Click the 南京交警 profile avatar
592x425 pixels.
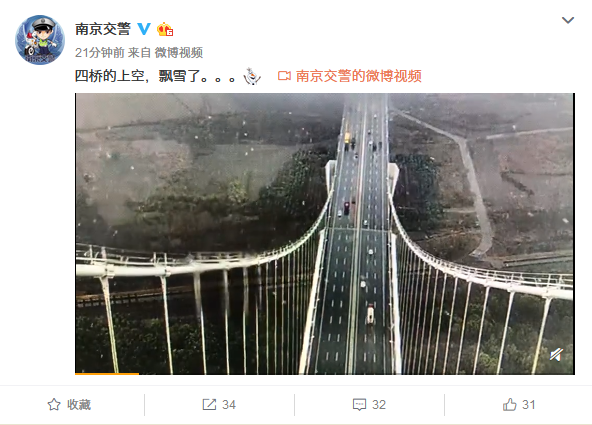click(40, 40)
